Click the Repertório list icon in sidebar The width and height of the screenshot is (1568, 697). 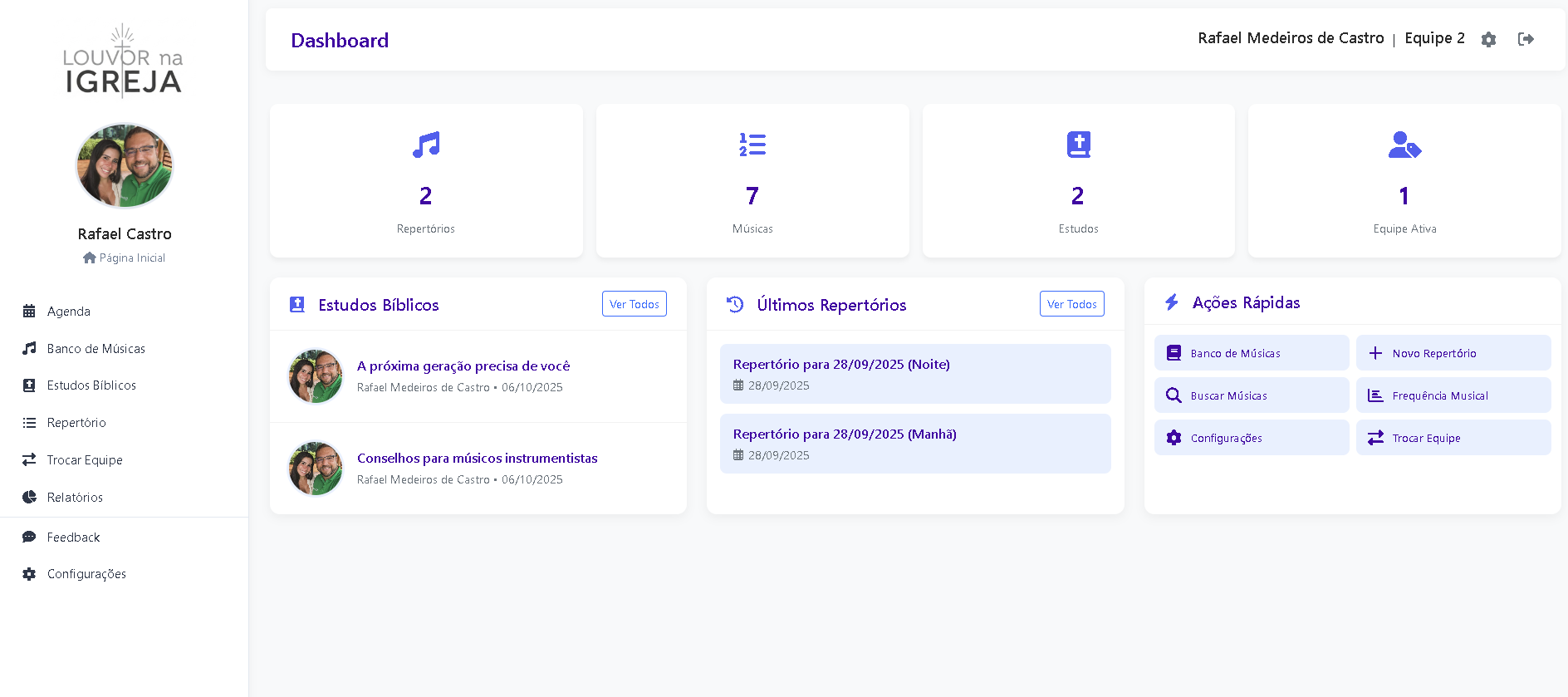coord(29,423)
